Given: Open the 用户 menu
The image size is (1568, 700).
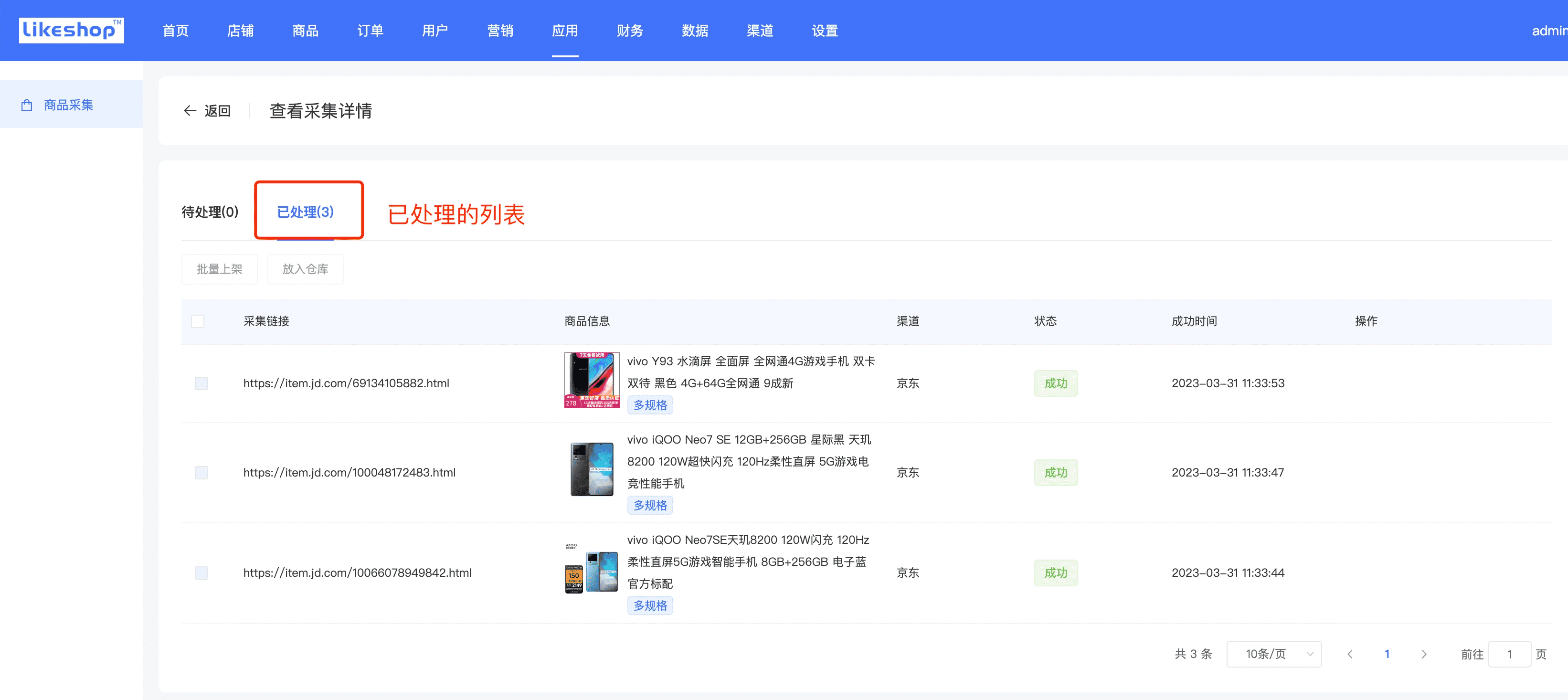Looking at the screenshot, I should [435, 31].
